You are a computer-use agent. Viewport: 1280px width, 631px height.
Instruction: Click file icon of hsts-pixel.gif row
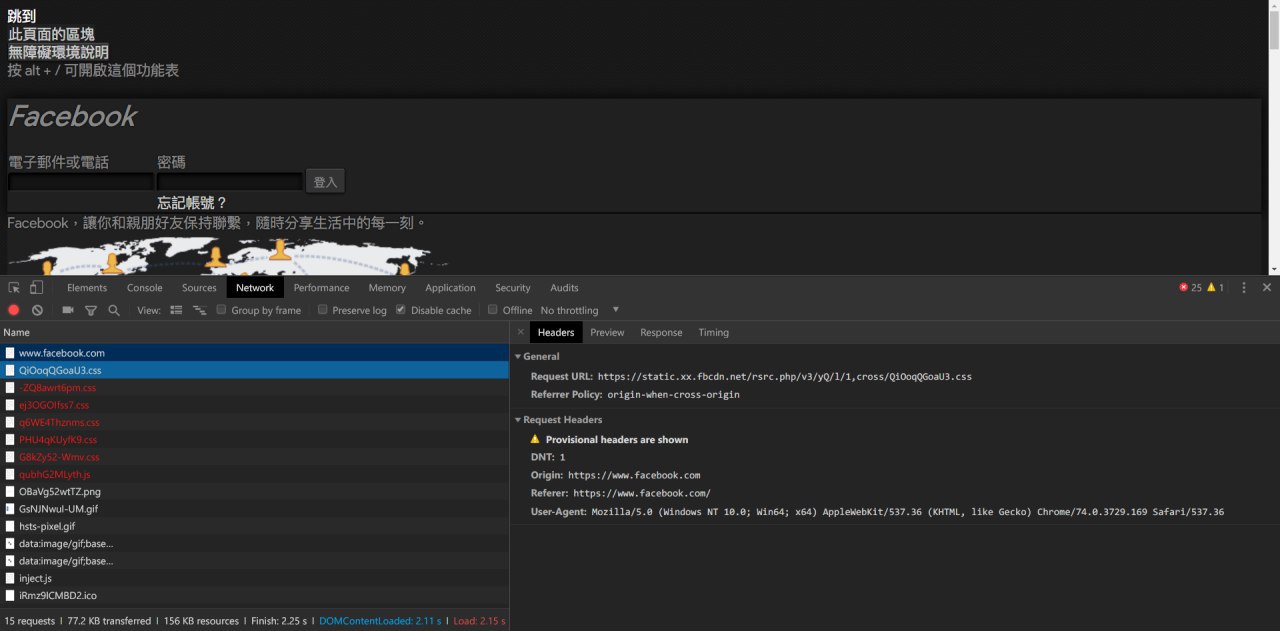10,526
